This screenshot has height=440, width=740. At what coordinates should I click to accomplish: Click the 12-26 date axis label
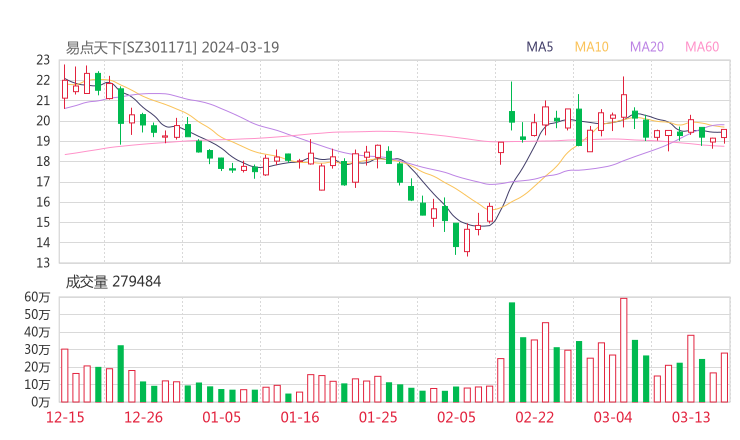[x=143, y=417]
